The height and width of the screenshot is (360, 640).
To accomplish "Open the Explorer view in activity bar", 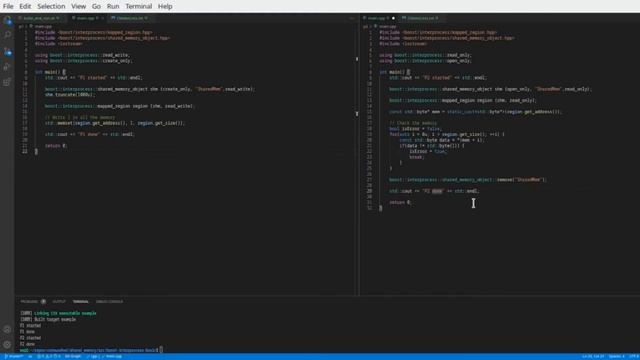I will (7, 20).
